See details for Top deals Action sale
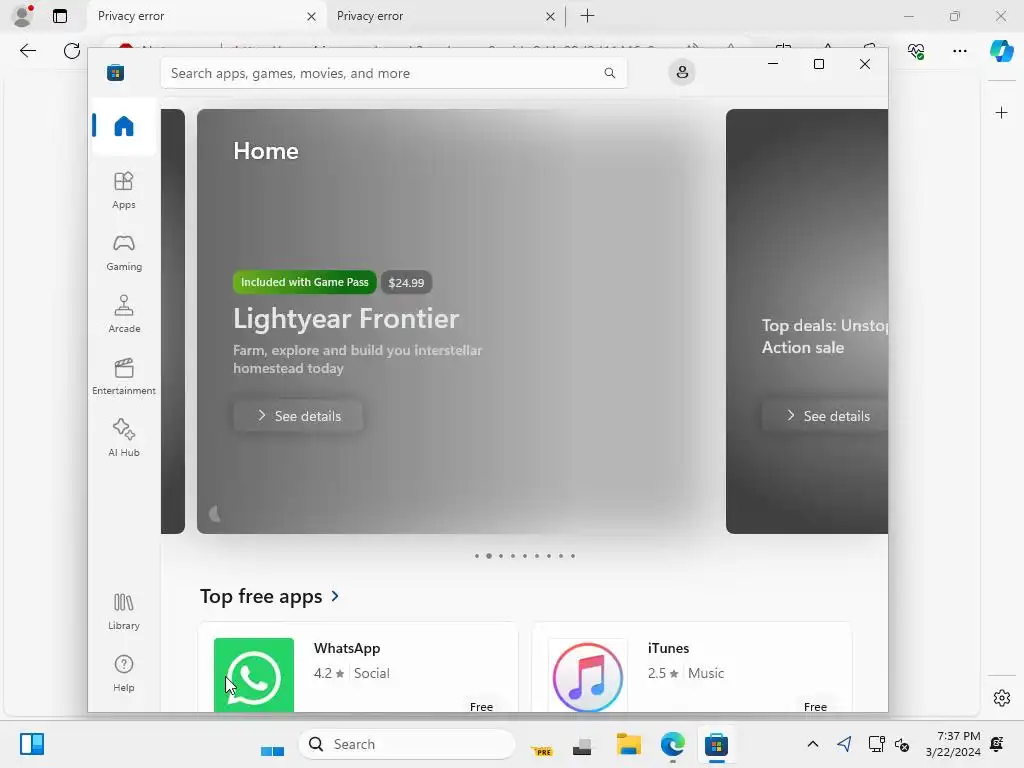The width and height of the screenshot is (1024, 768). pyautogui.click(x=825, y=416)
